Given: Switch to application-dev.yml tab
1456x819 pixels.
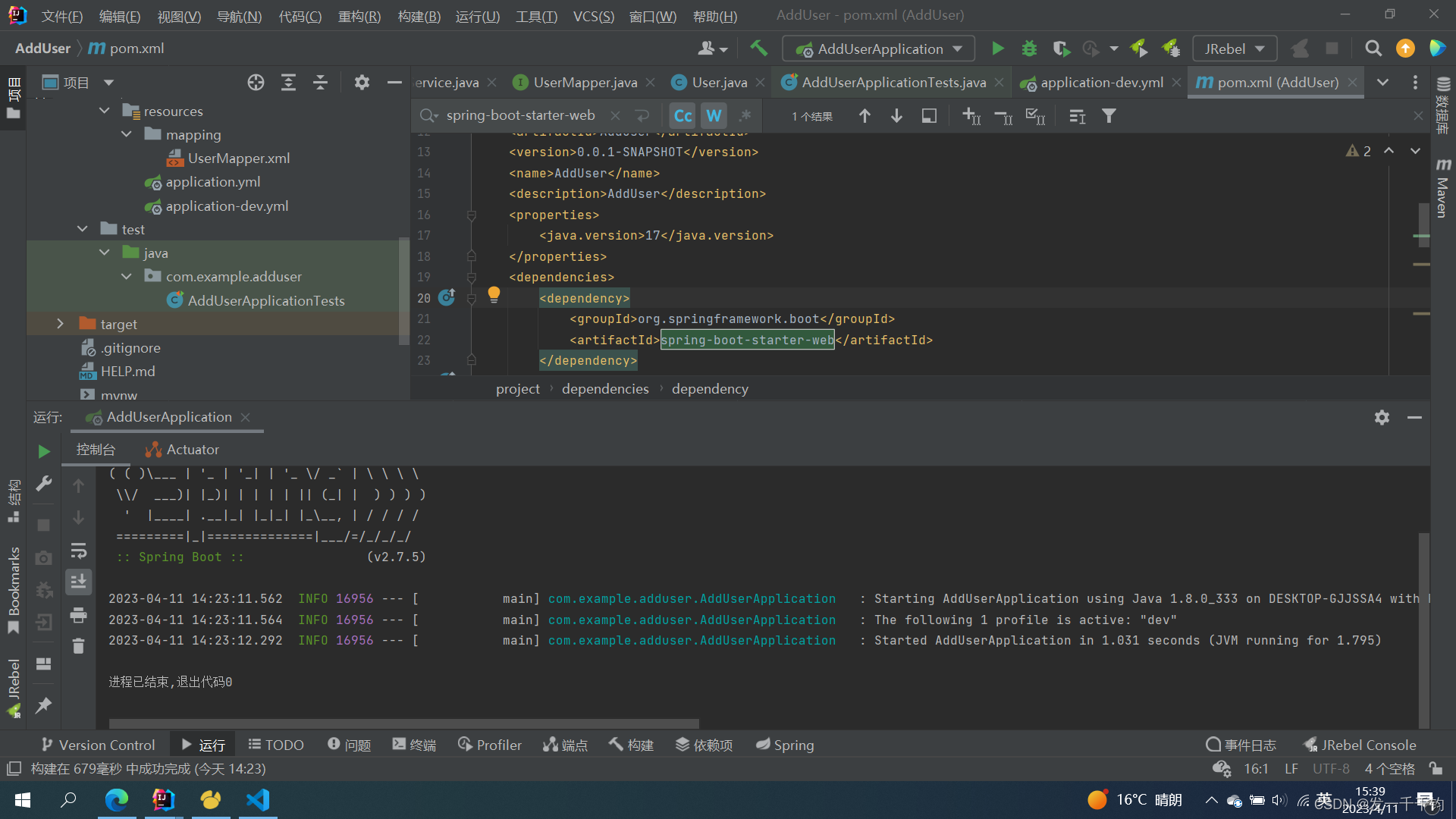Looking at the screenshot, I should click(x=1100, y=83).
